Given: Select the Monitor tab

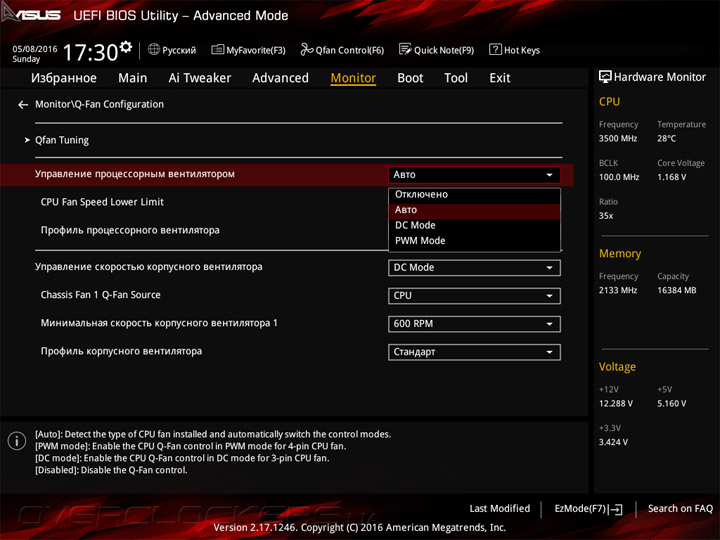Looking at the screenshot, I should tap(354, 78).
